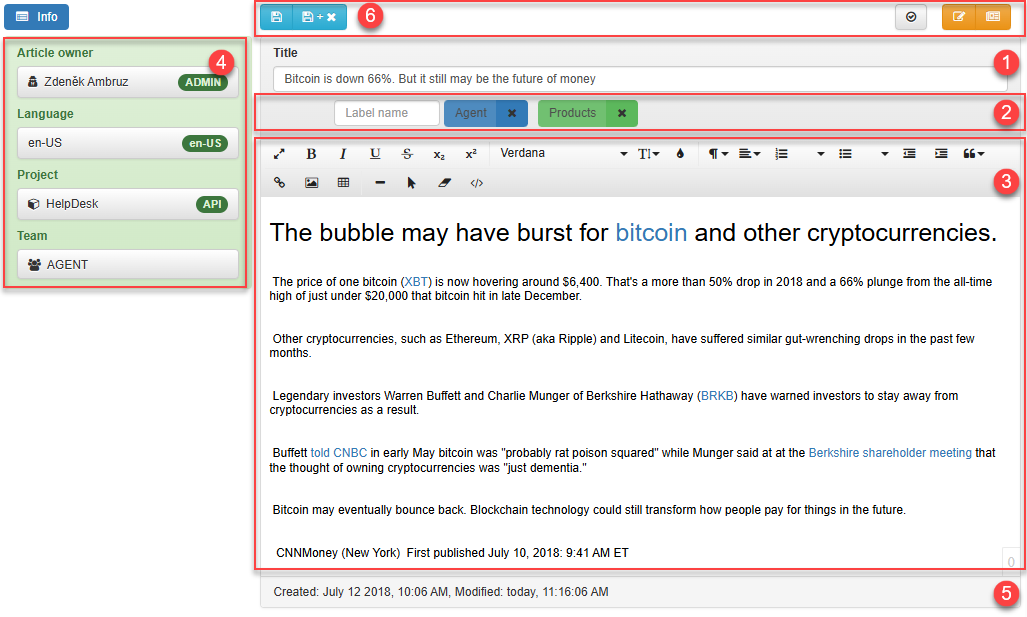Click the orange edit pencil button

958,17
